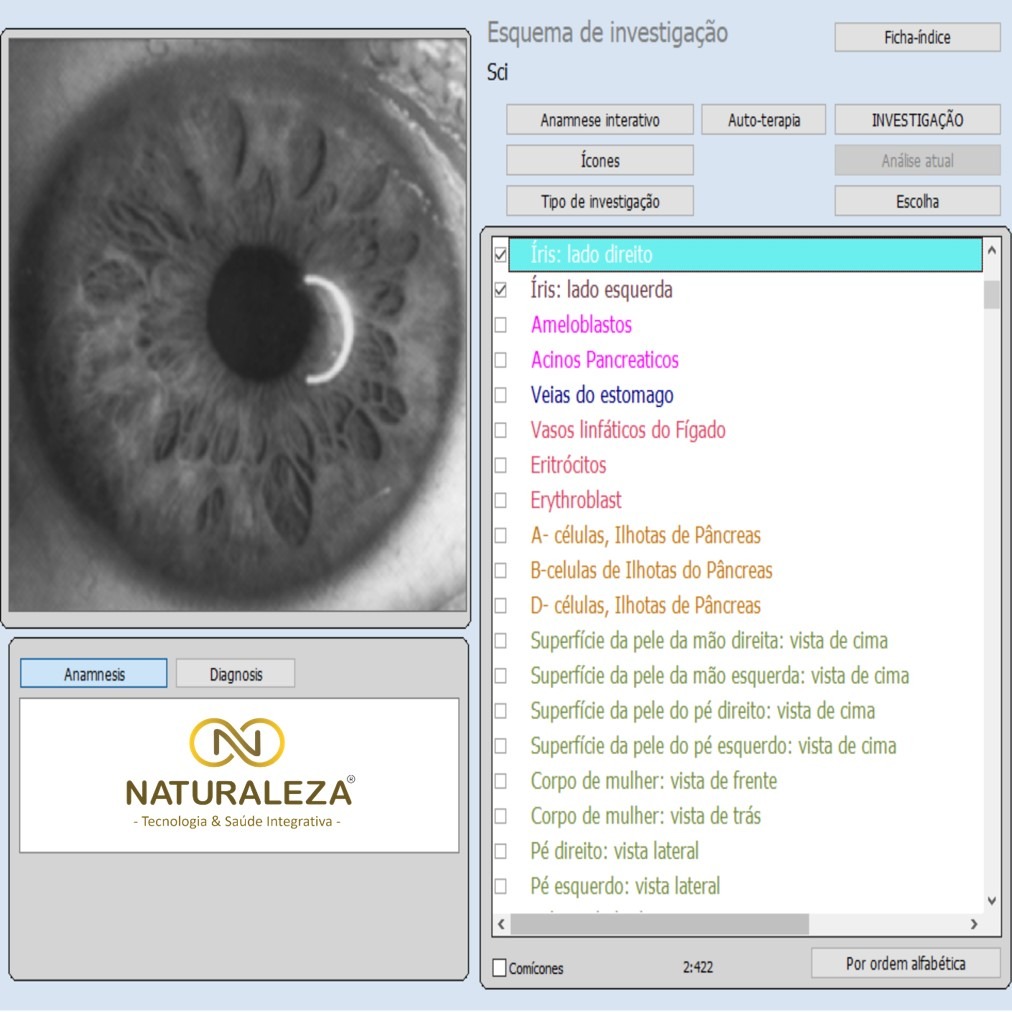Screen dimensions: 1012x1012
Task: Click the Anamnese interativo button
Action: [x=599, y=120]
